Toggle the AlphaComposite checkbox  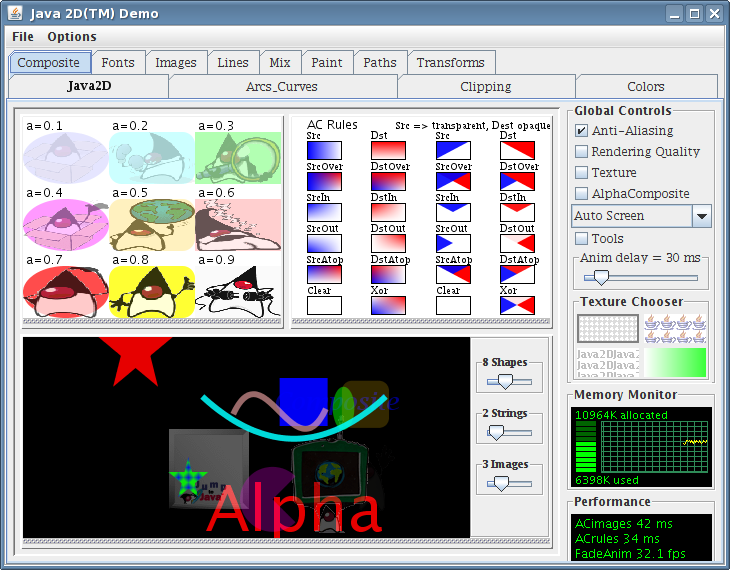[x=581, y=194]
